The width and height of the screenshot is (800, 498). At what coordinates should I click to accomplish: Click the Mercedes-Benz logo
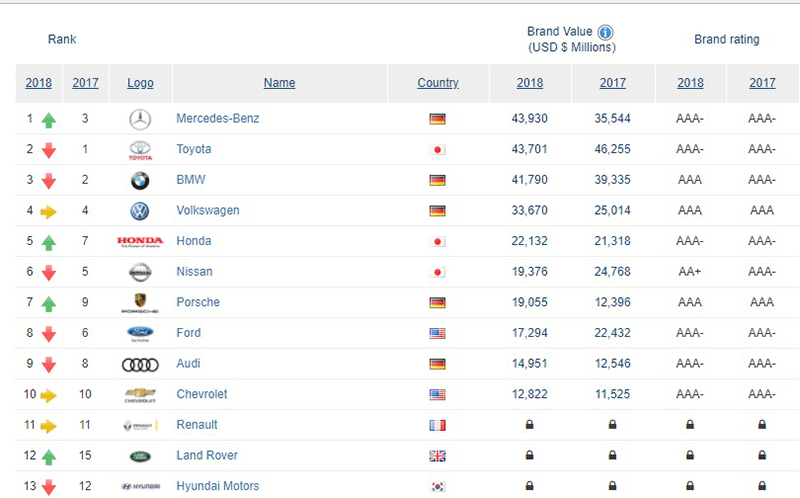click(140, 119)
